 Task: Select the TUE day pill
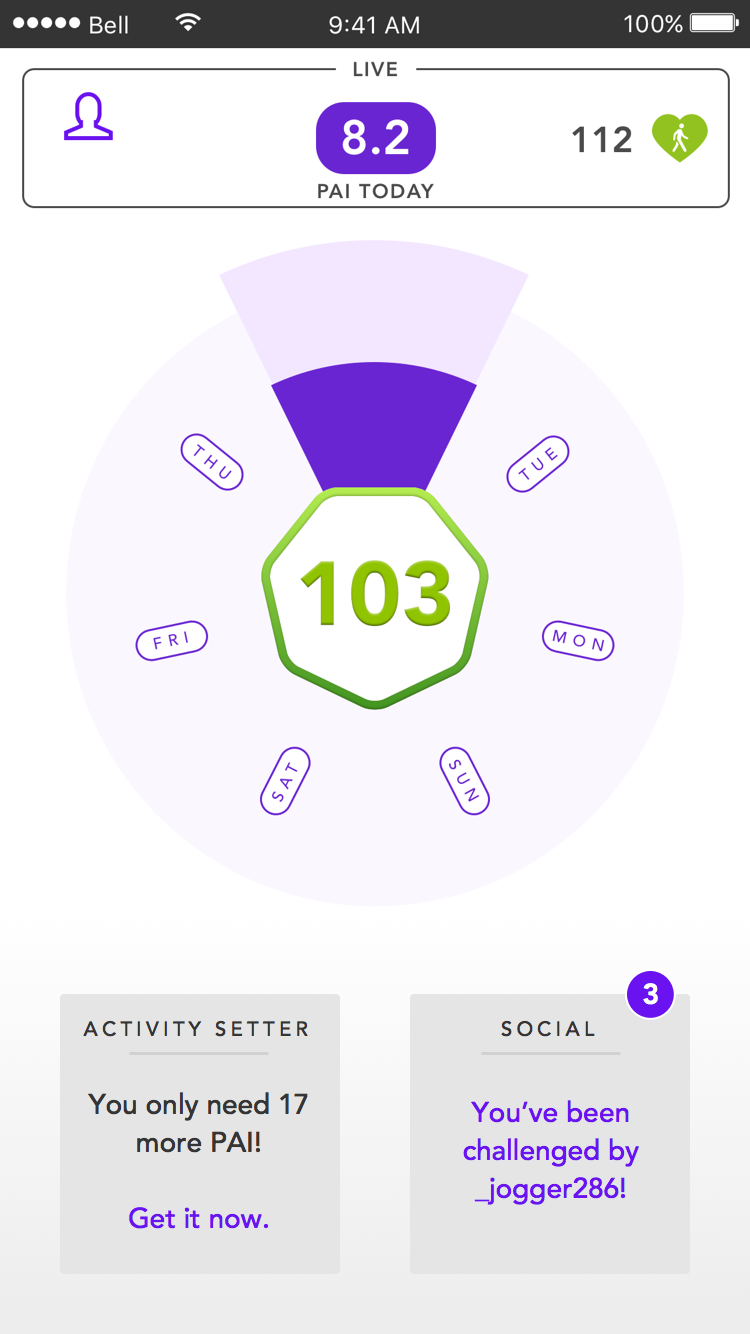click(x=538, y=464)
